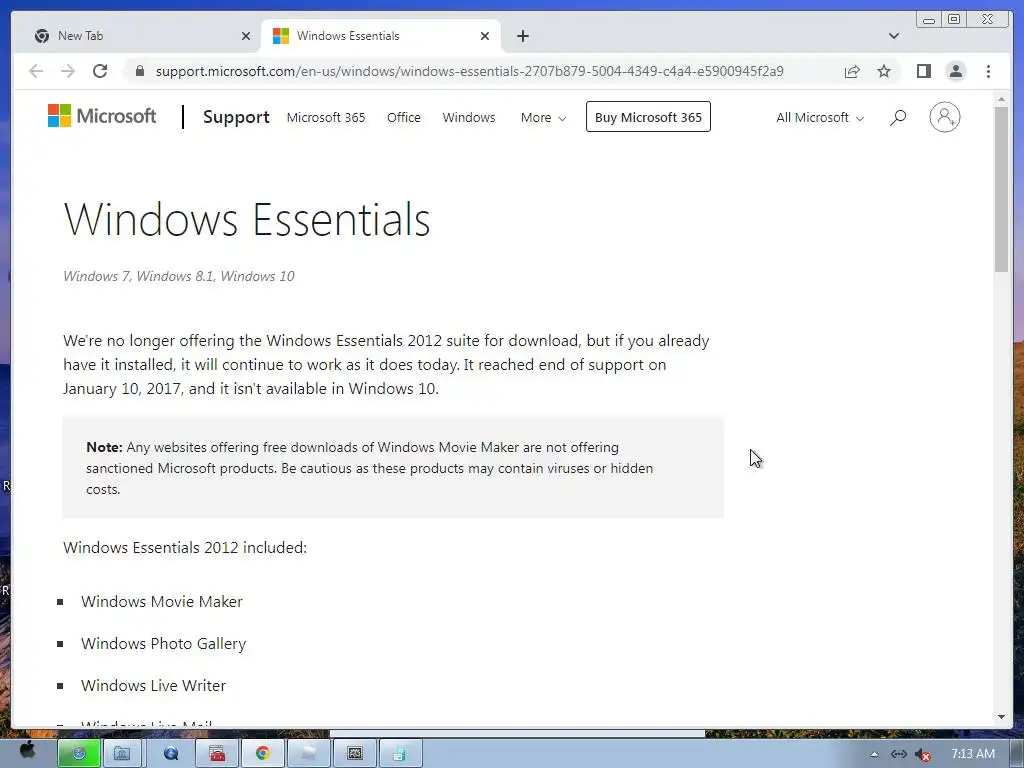Screen dimensions: 1024x768
Task: Click the page vertical scrollbar thumb
Action: 1001,189
